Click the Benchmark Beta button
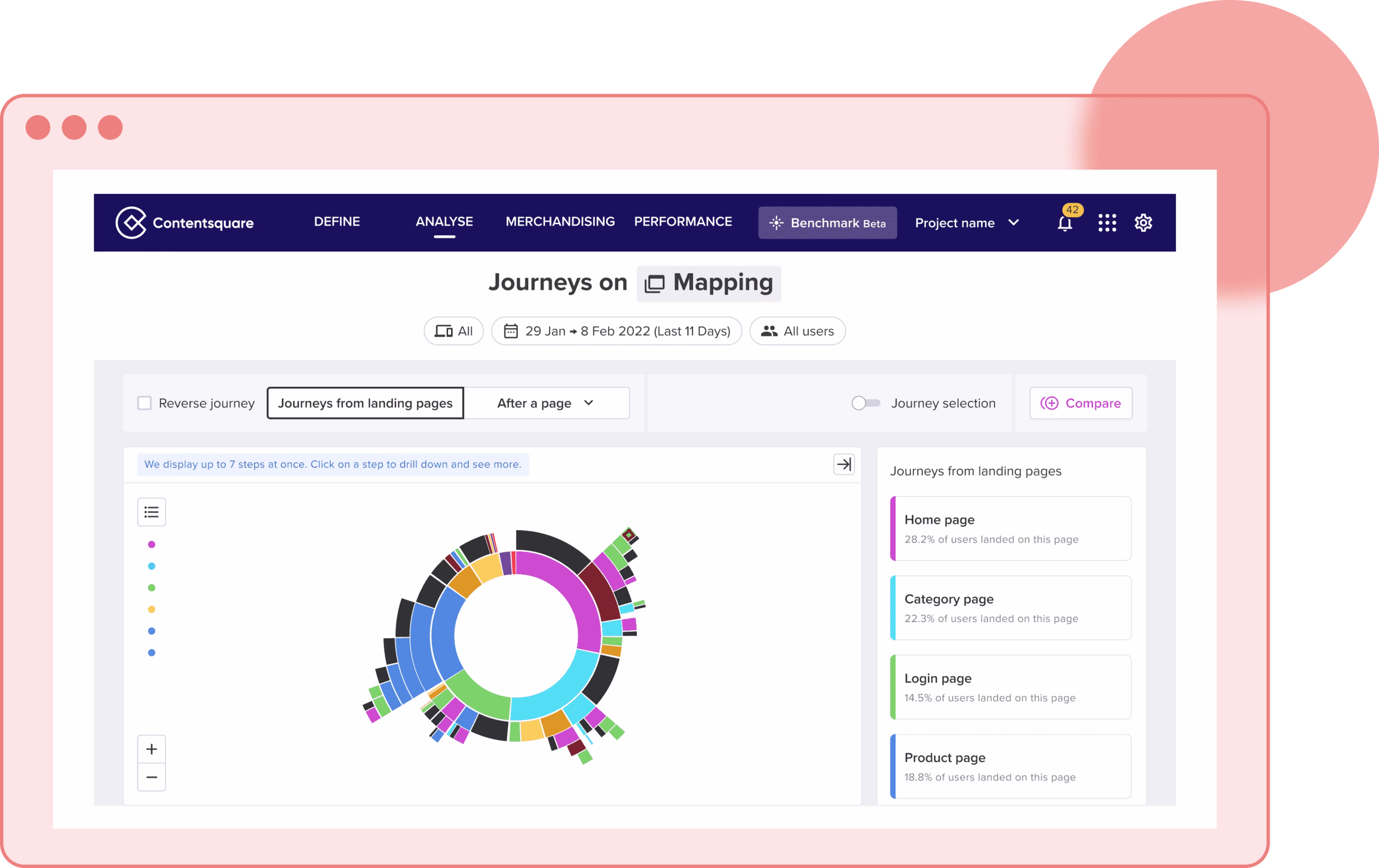The height and width of the screenshot is (868, 1379). [x=827, y=223]
